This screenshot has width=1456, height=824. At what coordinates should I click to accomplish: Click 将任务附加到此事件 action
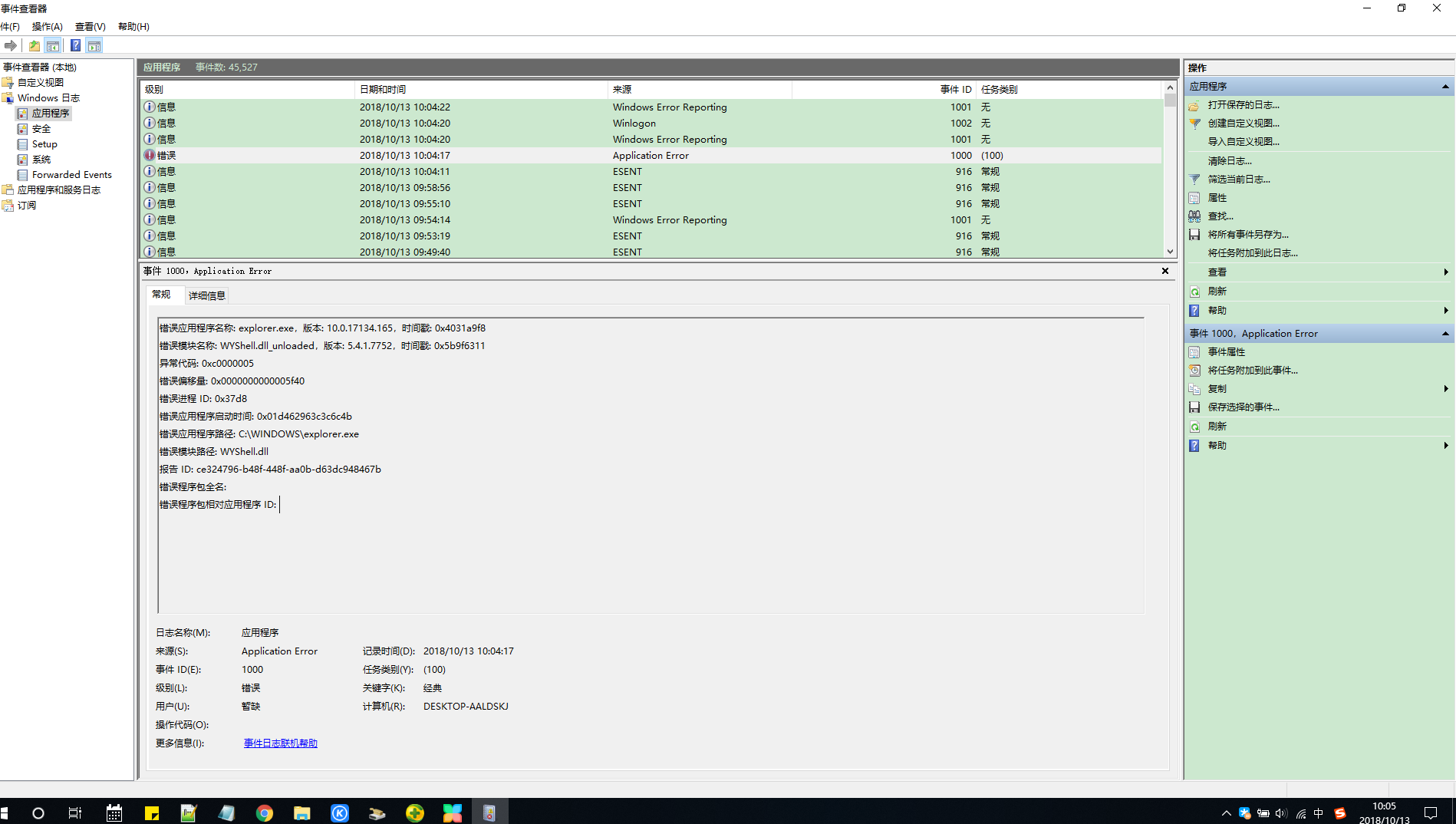(x=1253, y=371)
